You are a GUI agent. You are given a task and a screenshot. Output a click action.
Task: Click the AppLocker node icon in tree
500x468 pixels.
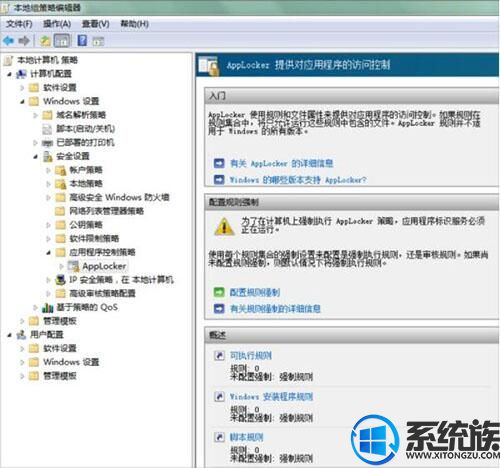(x=73, y=266)
